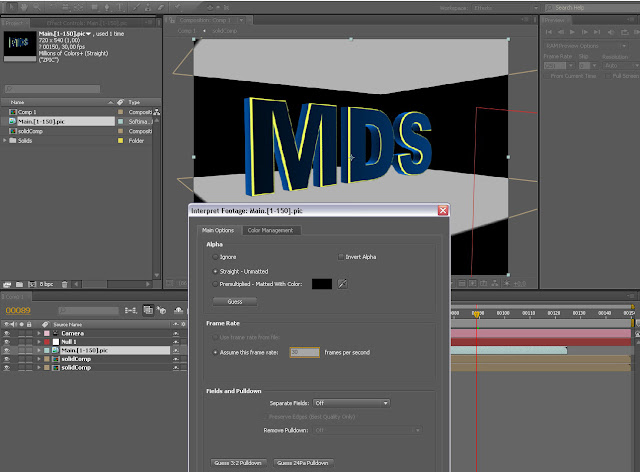The image size is (640, 472).
Task: Open the Preview Resolution dropdown
Action: (x=620, y=65)
